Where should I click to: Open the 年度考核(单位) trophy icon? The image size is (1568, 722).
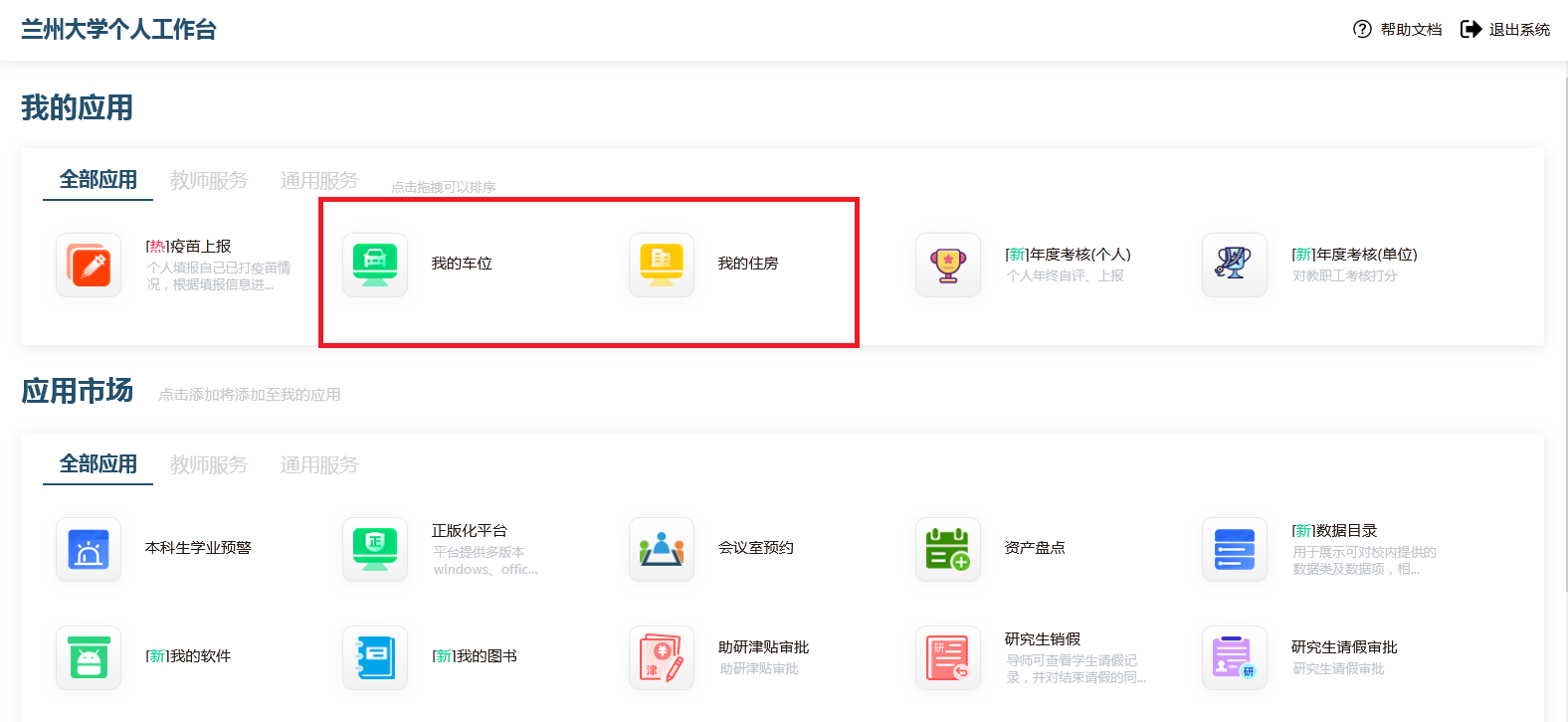[x=1235, y=265]
